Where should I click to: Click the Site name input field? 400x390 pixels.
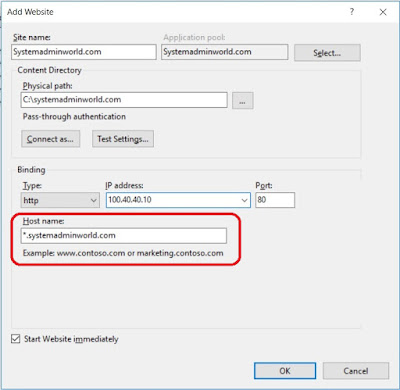tap(84, 52)
